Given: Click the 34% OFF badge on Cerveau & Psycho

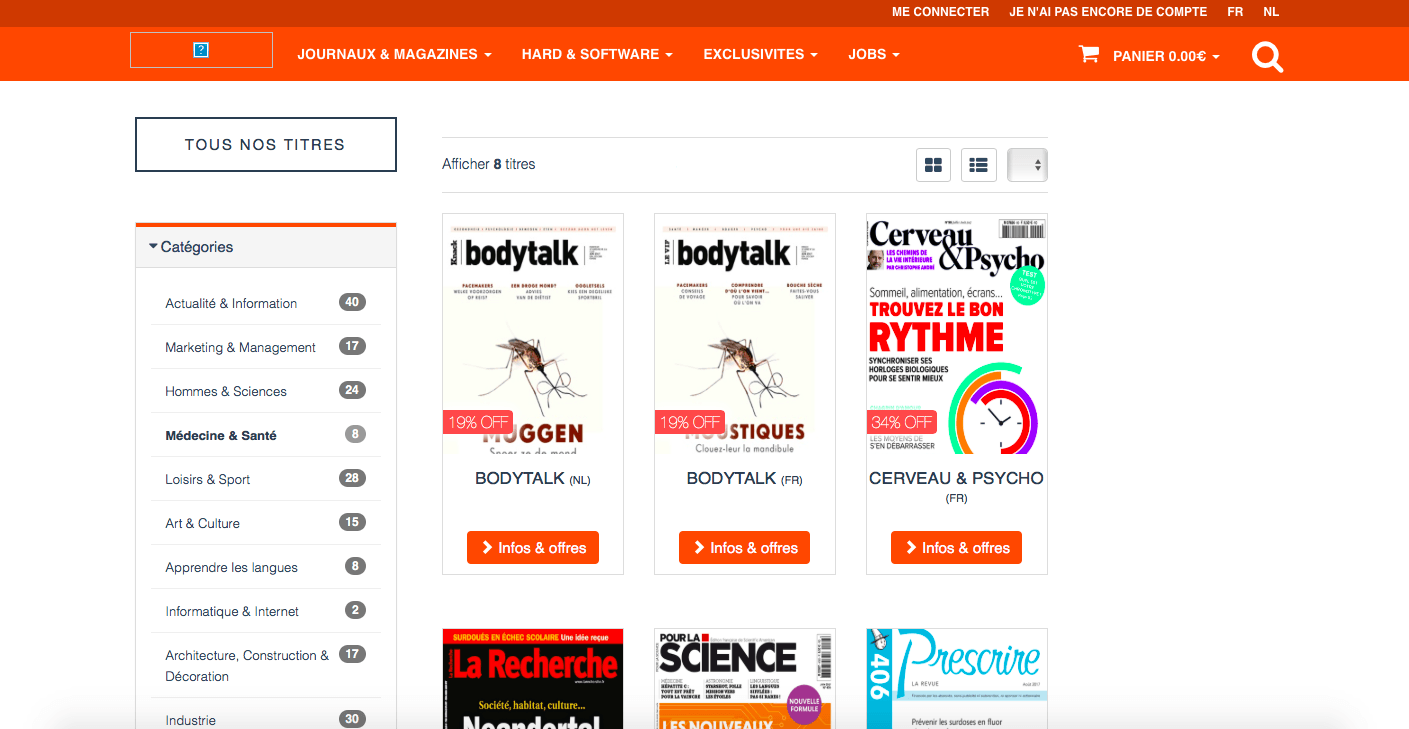Looking at the screenshot, I should coord(901,422).
